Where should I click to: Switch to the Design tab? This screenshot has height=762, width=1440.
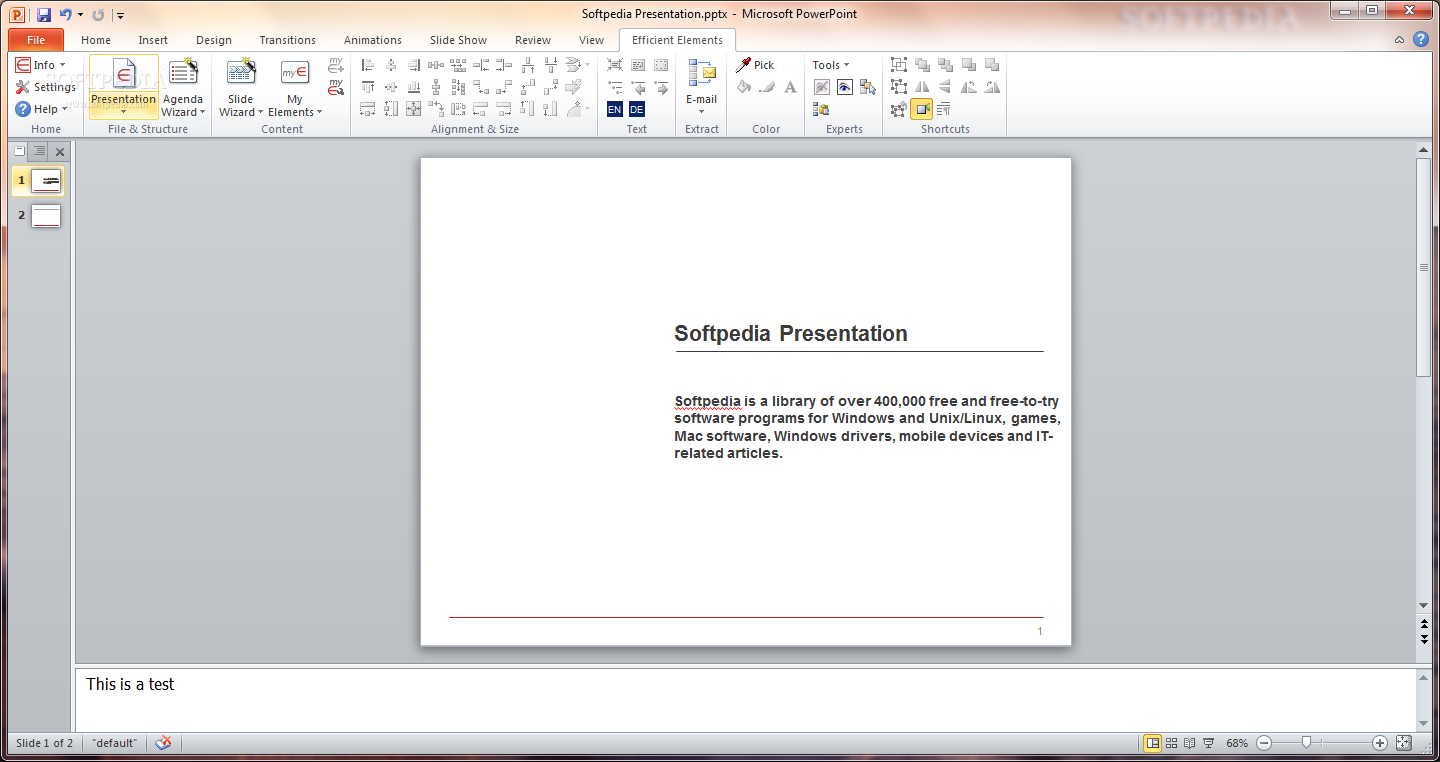pyautogui.click(x=214, y=40)
